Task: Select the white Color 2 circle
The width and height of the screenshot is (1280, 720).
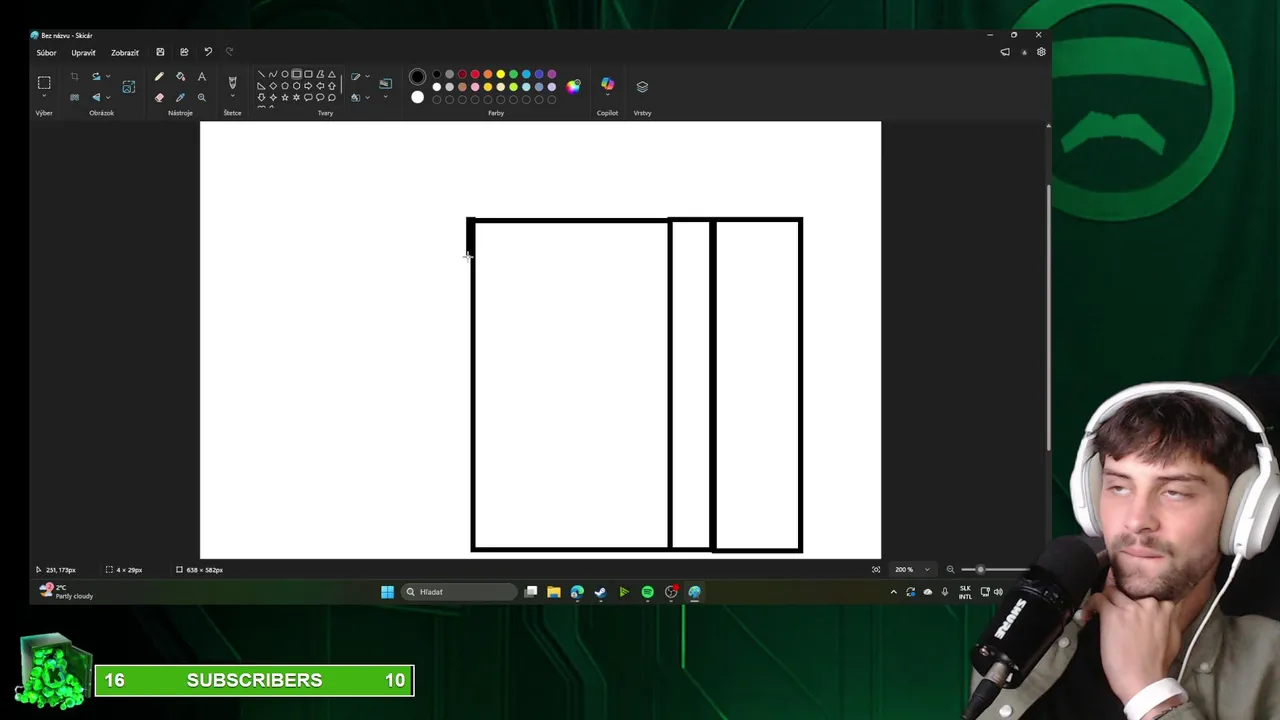Action: [x=417, y=97]
